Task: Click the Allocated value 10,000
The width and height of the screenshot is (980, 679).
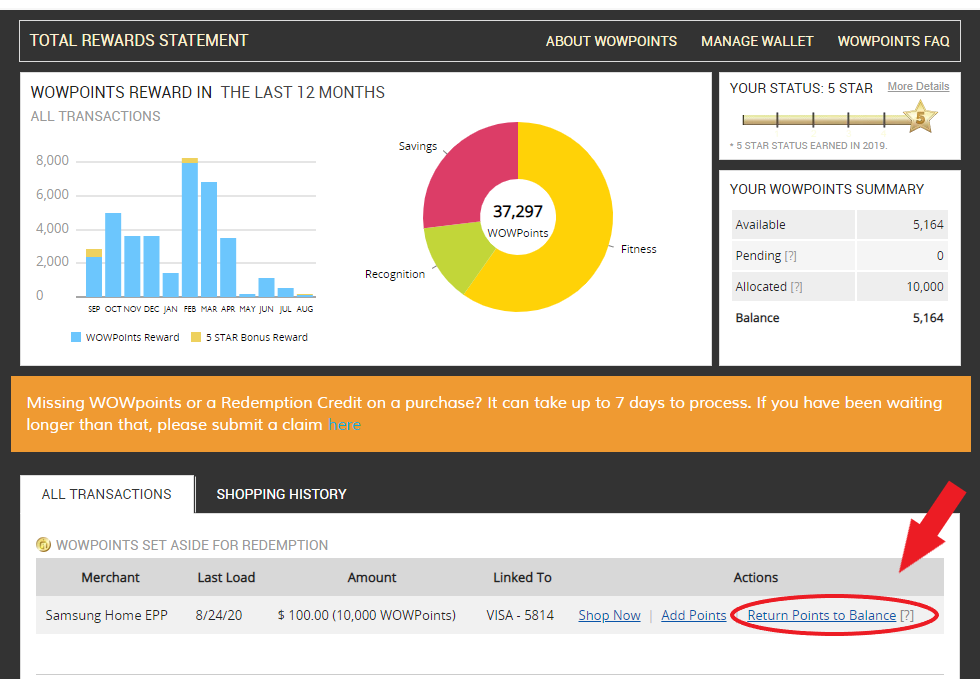Action: pyautogui.click(x=925, y=286)
